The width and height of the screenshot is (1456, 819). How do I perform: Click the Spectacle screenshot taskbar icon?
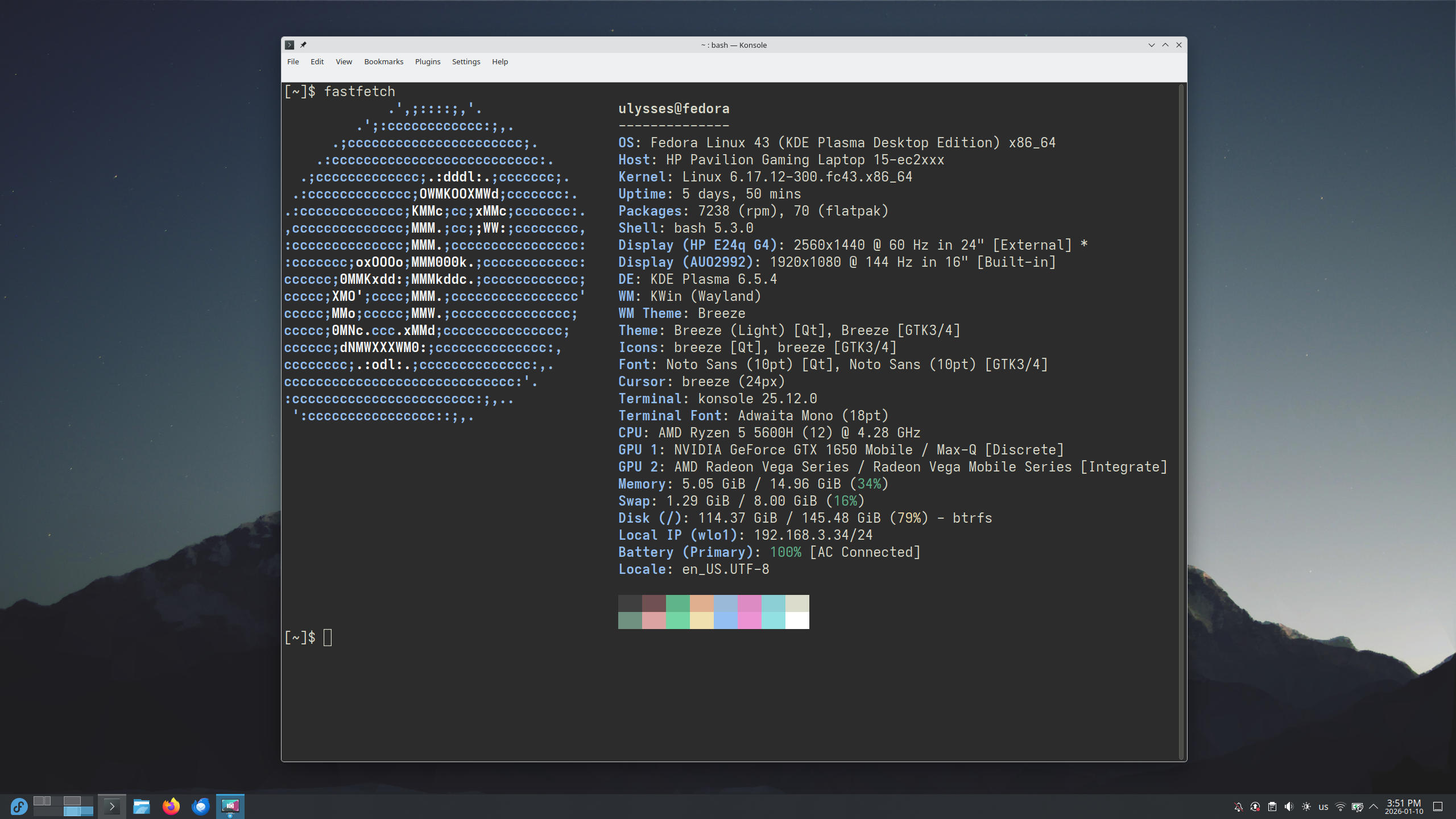(x=230, y=806)
